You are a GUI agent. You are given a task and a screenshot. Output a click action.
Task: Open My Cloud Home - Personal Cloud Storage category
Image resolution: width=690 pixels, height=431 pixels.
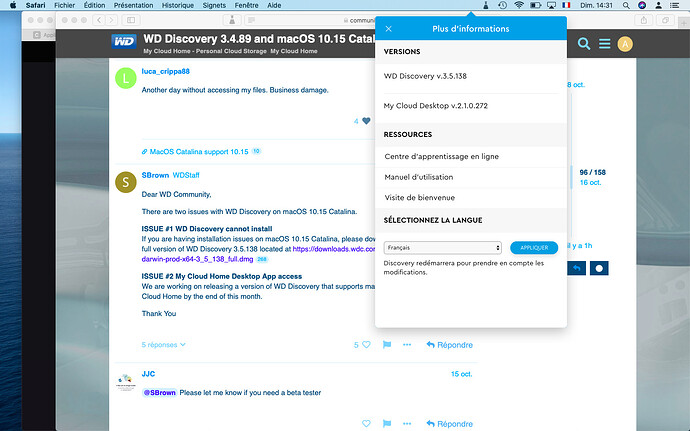[205, 51]
